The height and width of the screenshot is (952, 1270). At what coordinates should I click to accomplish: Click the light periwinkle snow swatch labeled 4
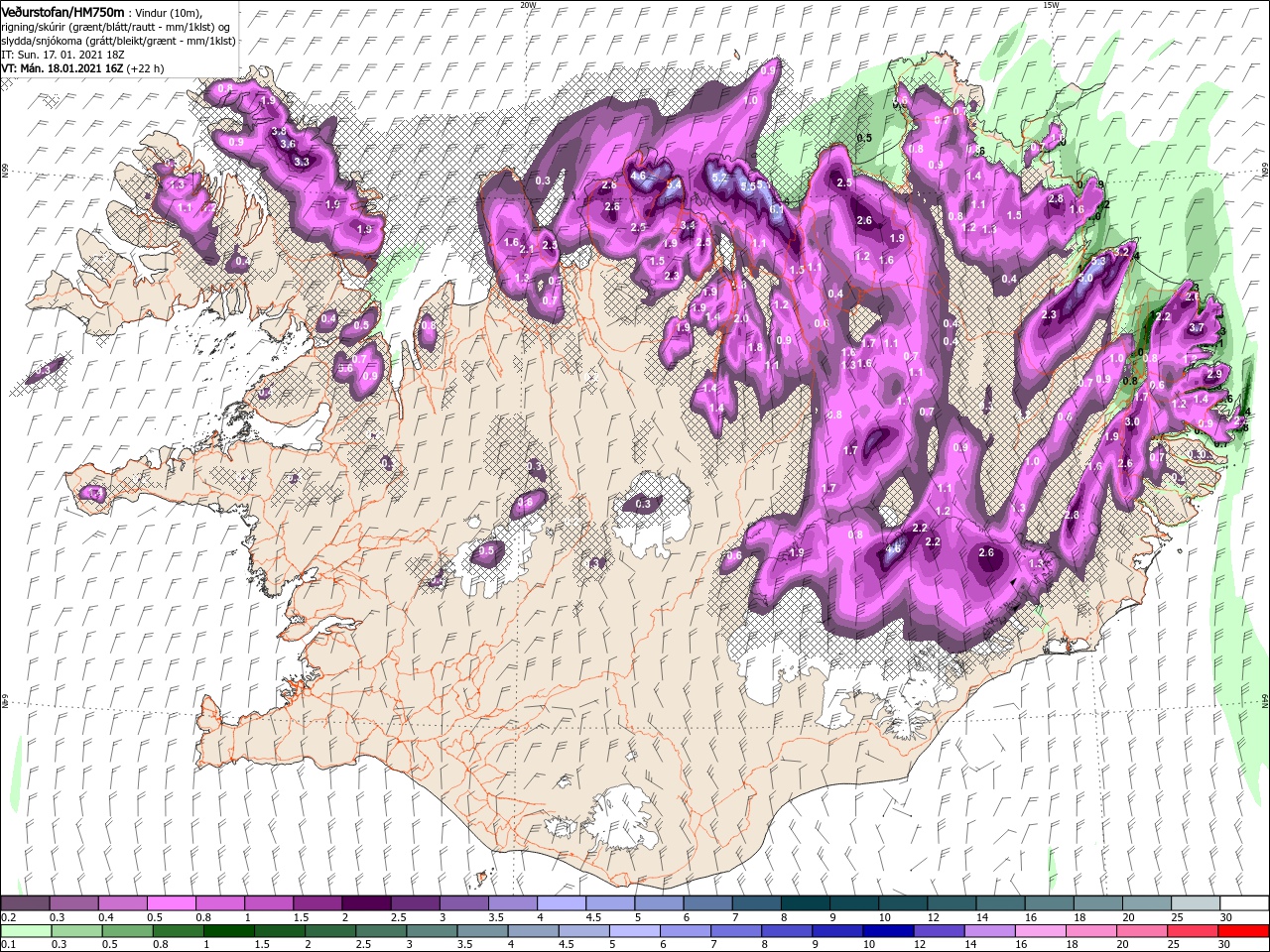(x=562, y=903)
